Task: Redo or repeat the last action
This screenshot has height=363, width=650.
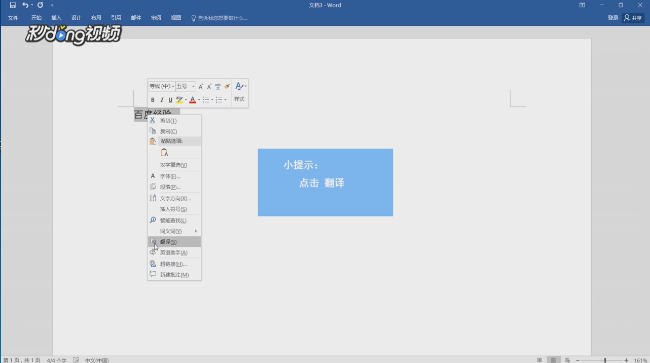Action: point(40,5)
